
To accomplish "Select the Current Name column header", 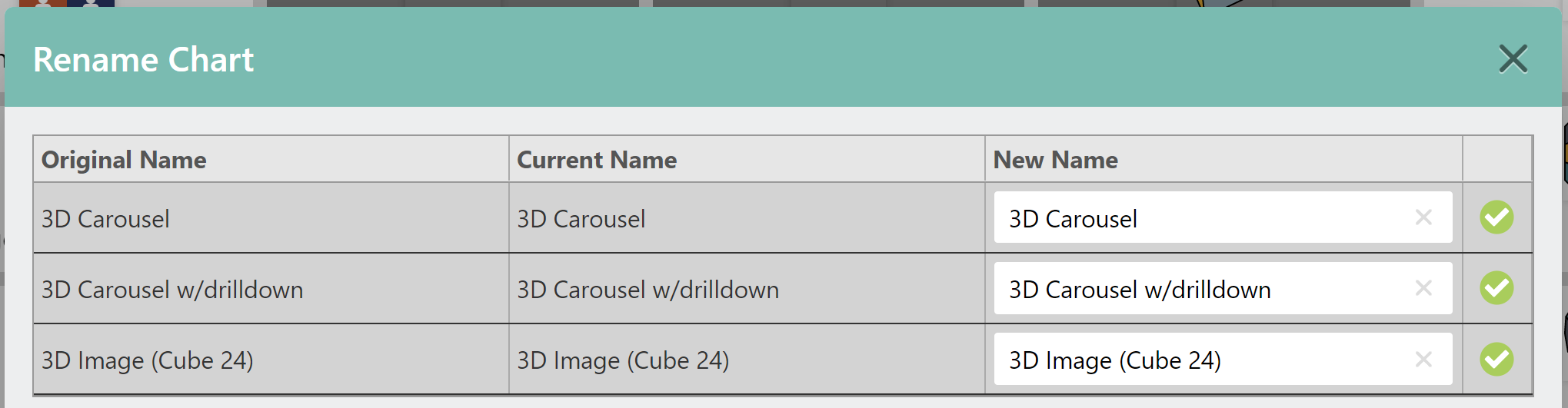I will tap(597, 160).
